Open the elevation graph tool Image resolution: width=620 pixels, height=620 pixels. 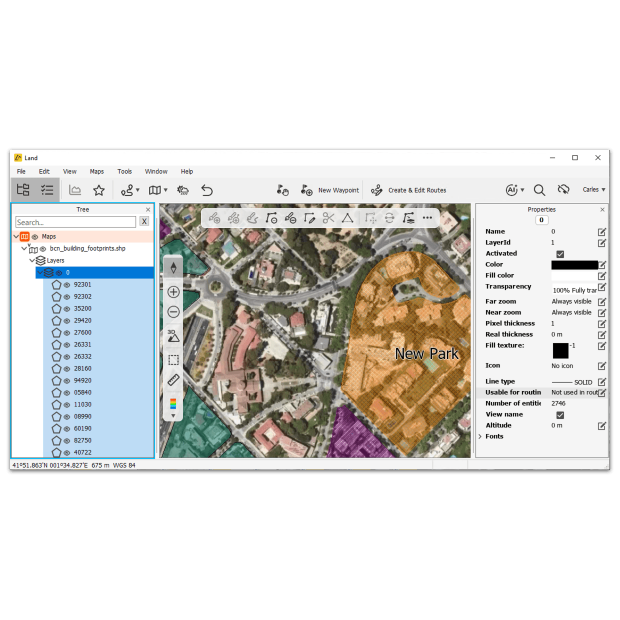click(75, 190)
